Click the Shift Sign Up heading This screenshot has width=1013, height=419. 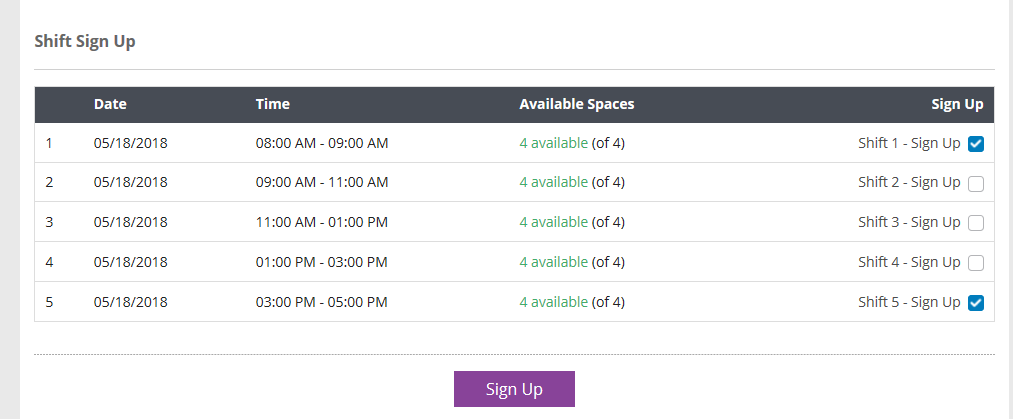click(x=85, y=41)
